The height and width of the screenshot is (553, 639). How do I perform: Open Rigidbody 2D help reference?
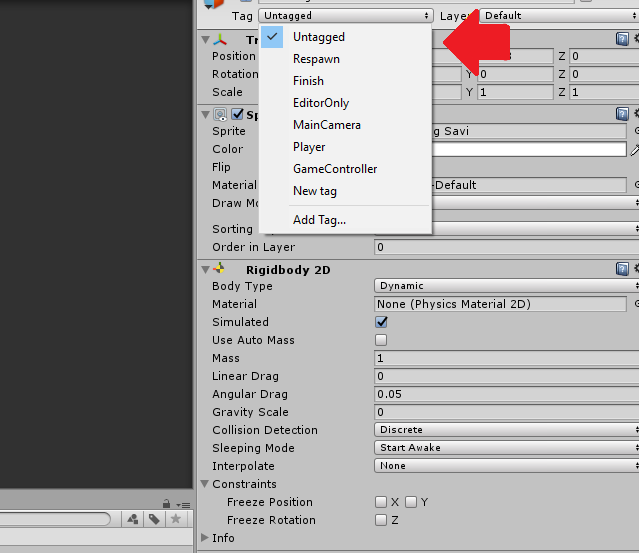622,269
